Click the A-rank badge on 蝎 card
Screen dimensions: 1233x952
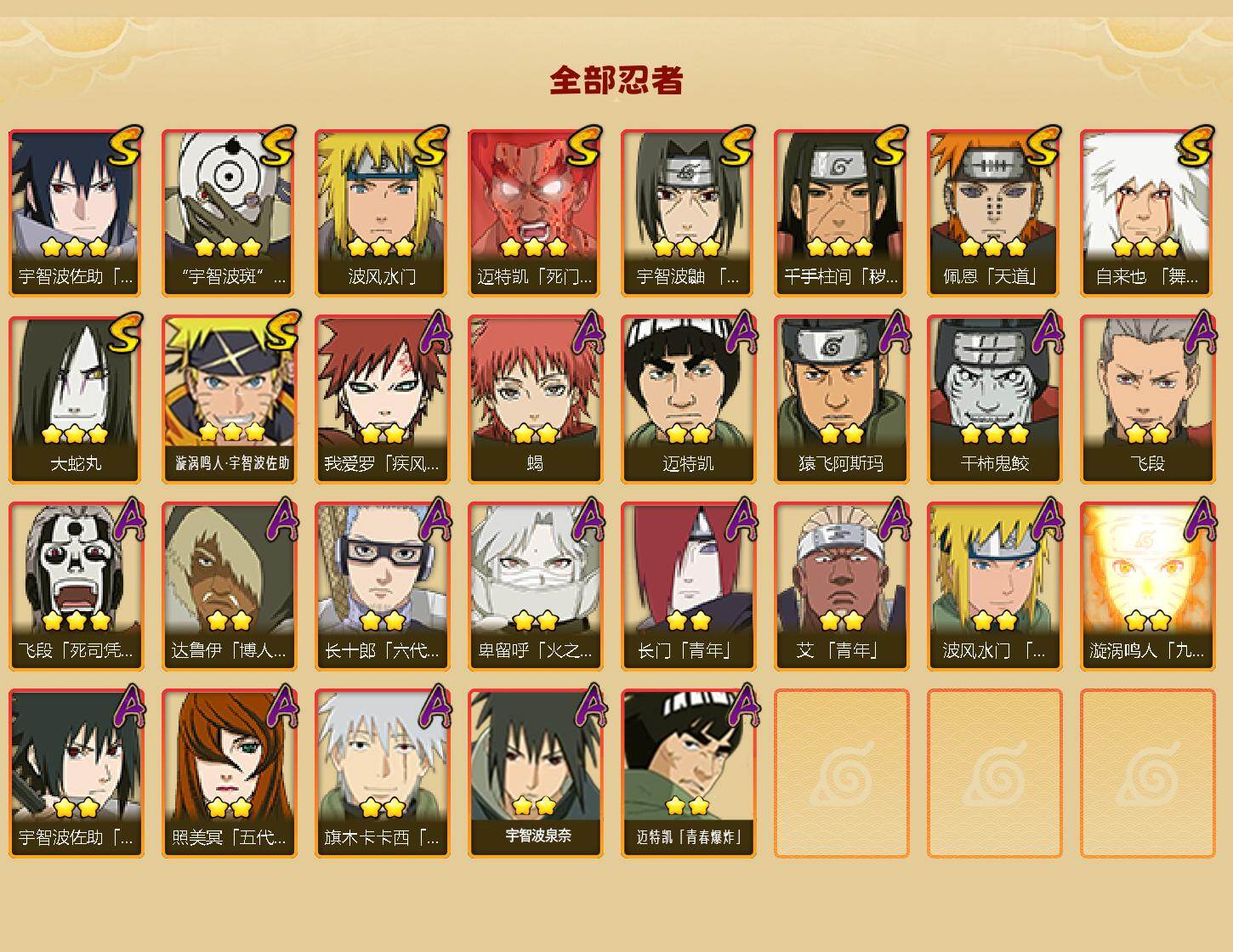[588, 332]
